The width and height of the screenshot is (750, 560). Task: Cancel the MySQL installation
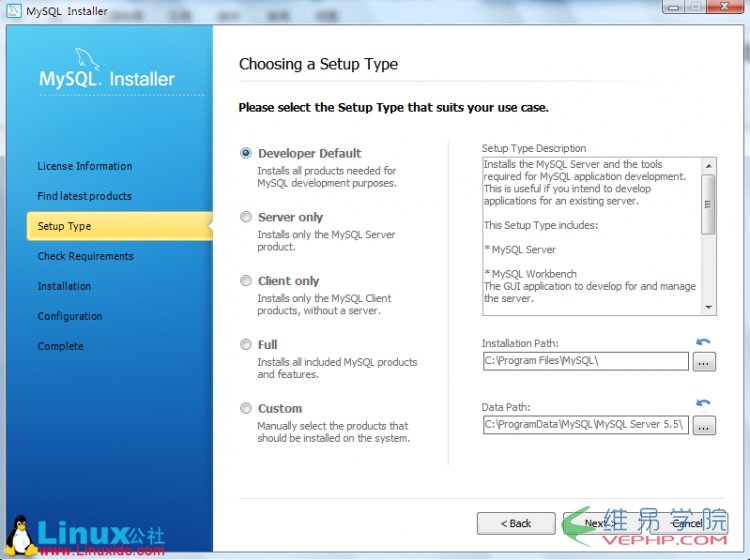tap(688, 524)
